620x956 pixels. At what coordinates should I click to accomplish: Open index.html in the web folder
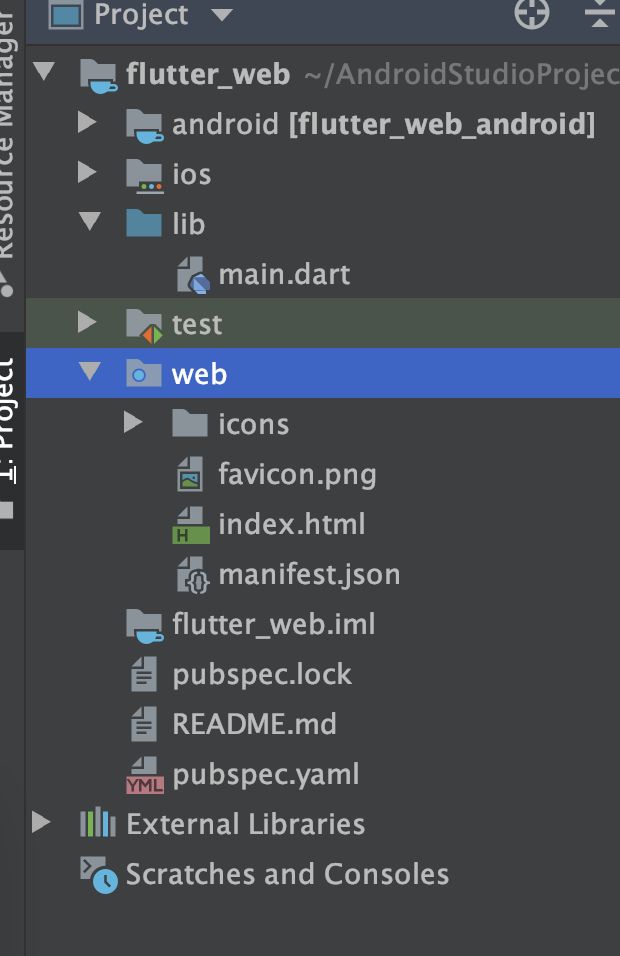click(291, 524)
